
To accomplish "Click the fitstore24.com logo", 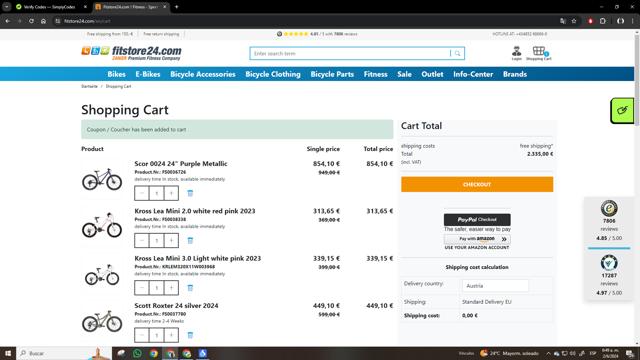I will [131, 53].
